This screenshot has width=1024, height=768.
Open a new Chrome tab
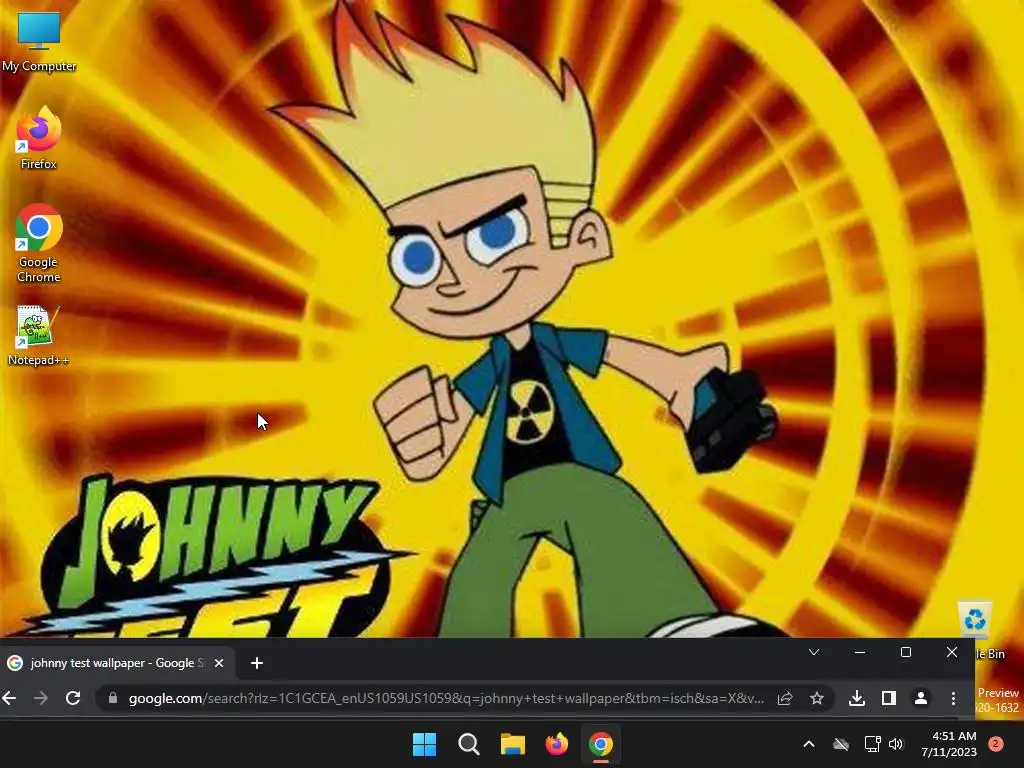257,663
